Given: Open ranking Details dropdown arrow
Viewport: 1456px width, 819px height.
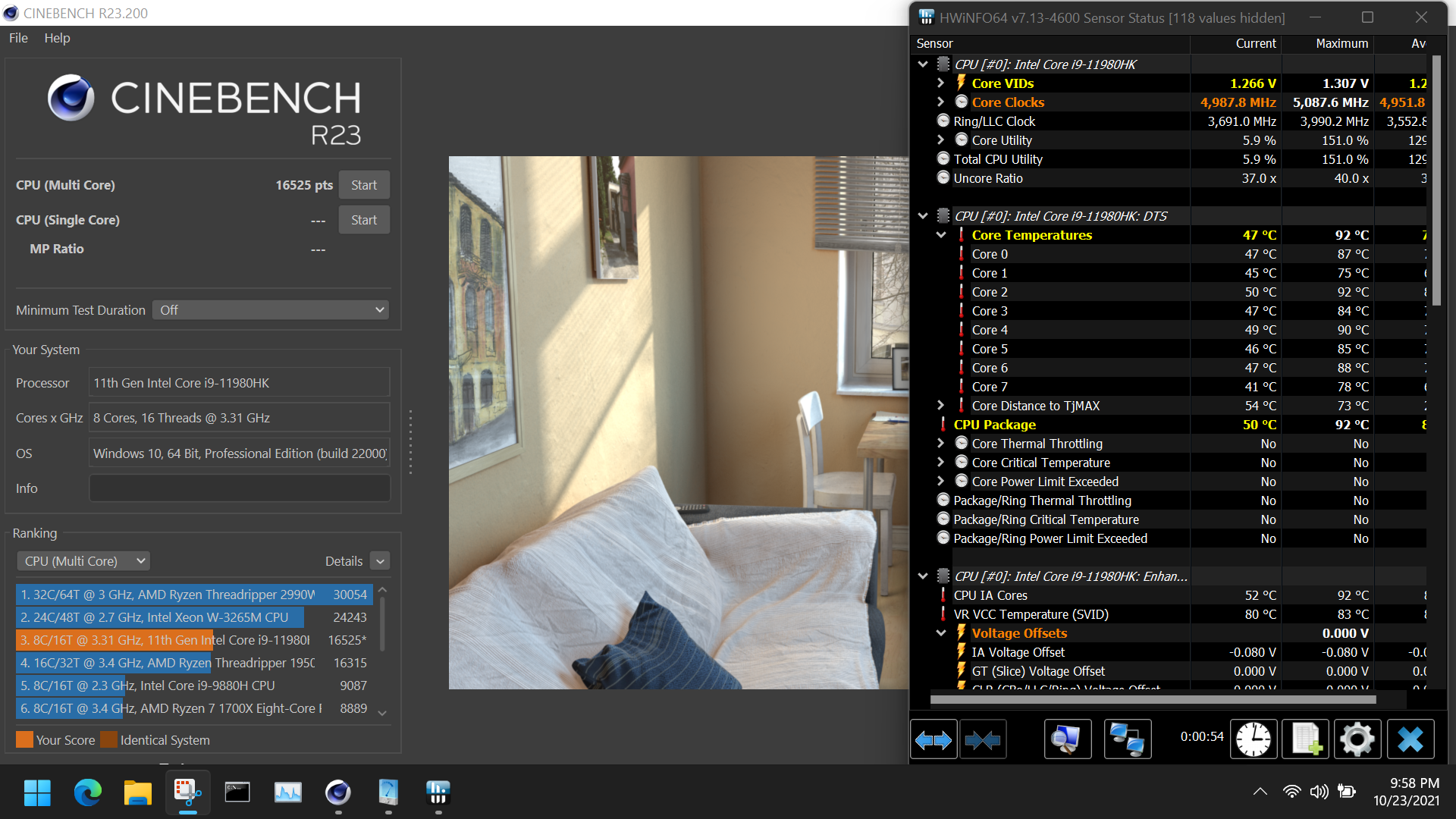Looking at the screenshot, I should pyautogui.click(x=381, y=561).
